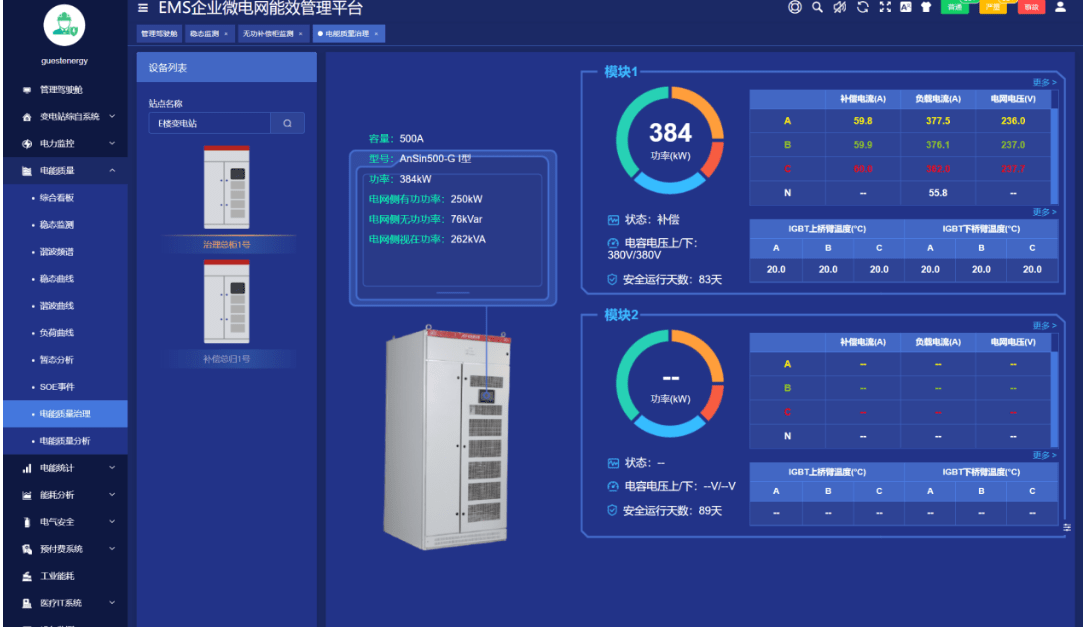Click the guestenergy avatar image
This screenshot has height=630, width=1087.
click(x=64, y=26)
